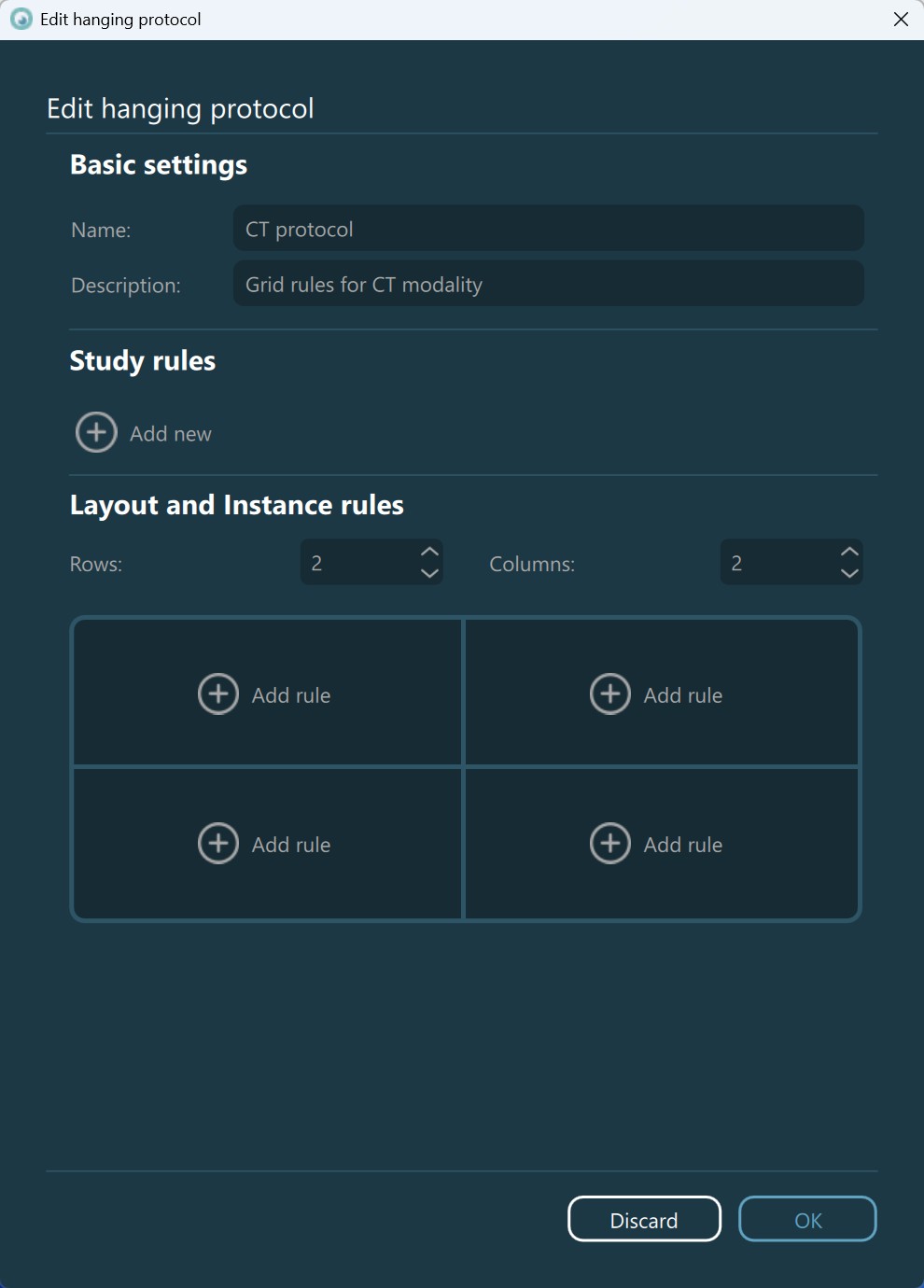Click plus icon in top-left grid cell
This screenshot has width=924, height=1288.
(x=218, y=694)
